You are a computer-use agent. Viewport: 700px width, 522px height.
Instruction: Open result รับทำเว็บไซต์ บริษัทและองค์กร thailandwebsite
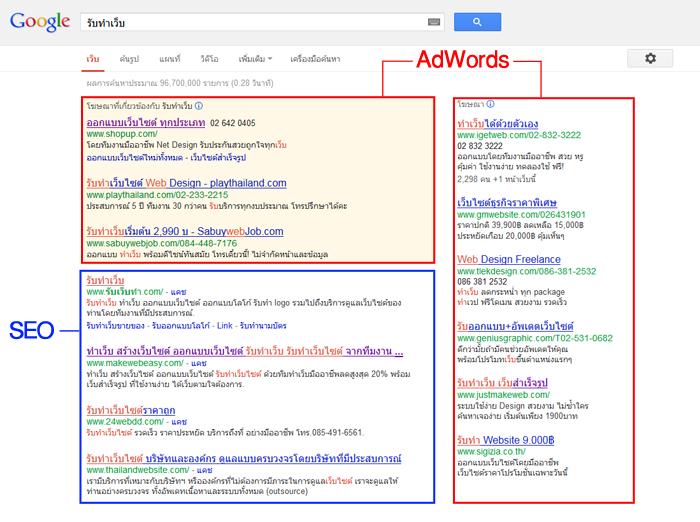(244, 458)
